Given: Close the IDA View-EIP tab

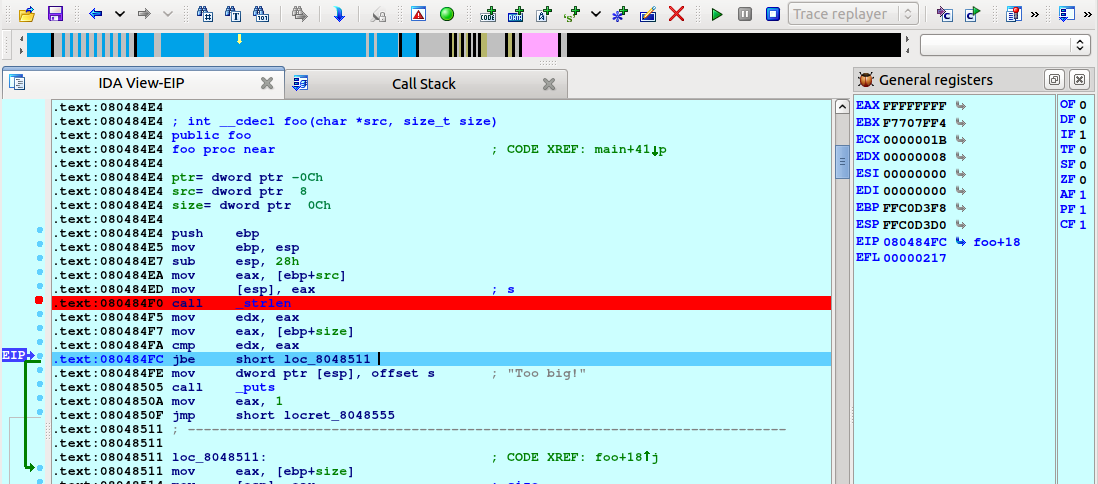Looking at the screenshot, I should point(267,84).
